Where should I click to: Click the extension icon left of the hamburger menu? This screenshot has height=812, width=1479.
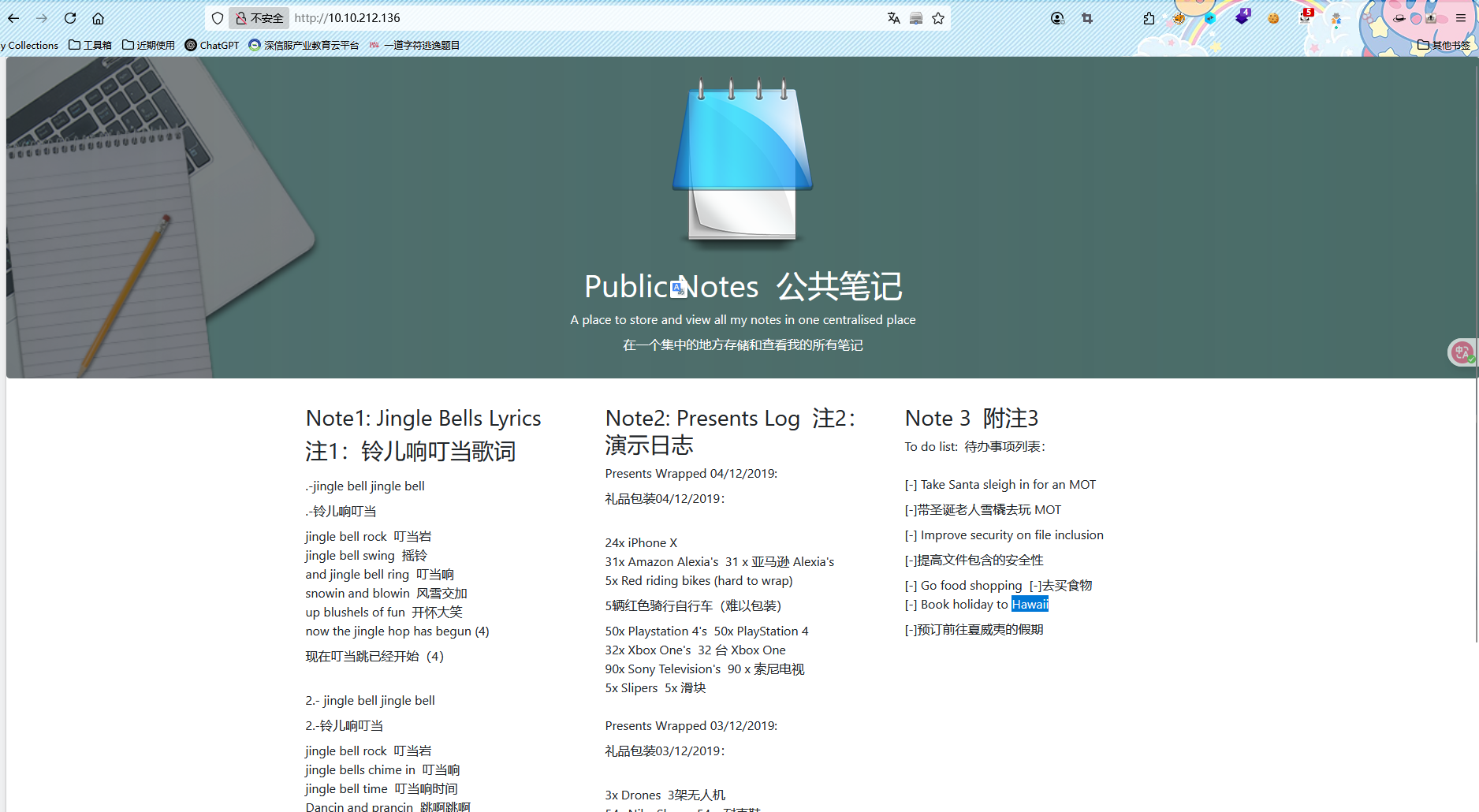(x=1431, y=18)
